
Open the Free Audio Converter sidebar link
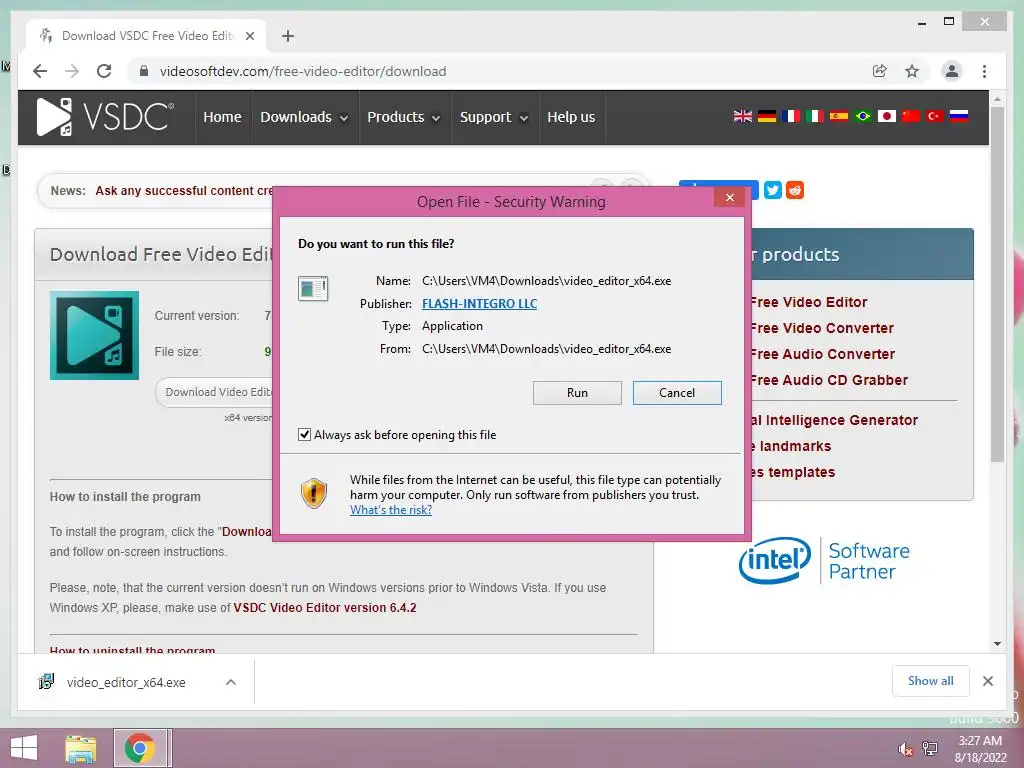click(x=822, y=355)
